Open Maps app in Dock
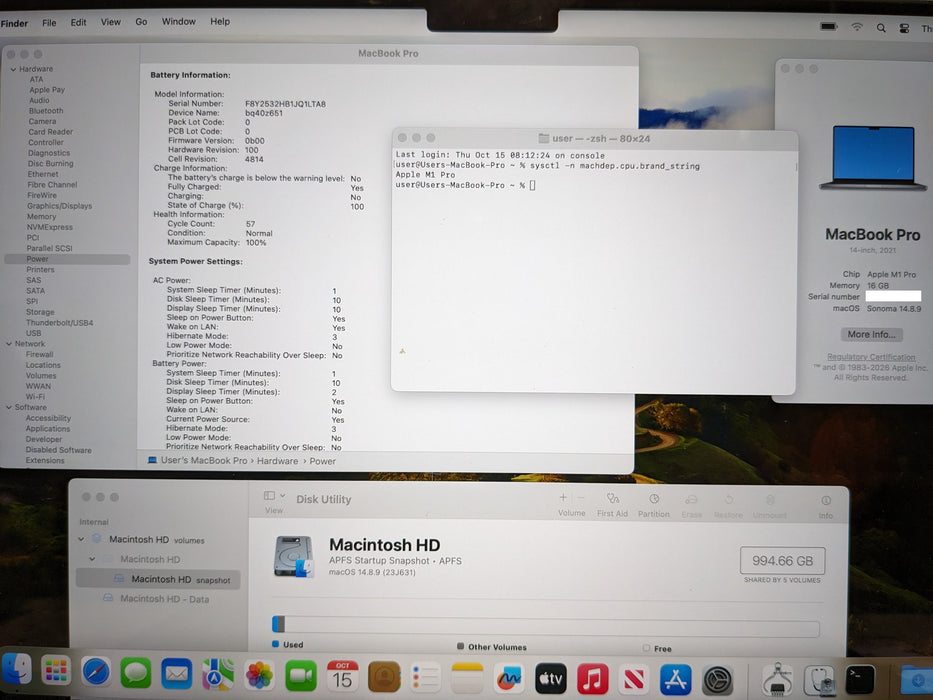The height and width of the screenshot is (700, 933). click(218, 675)
